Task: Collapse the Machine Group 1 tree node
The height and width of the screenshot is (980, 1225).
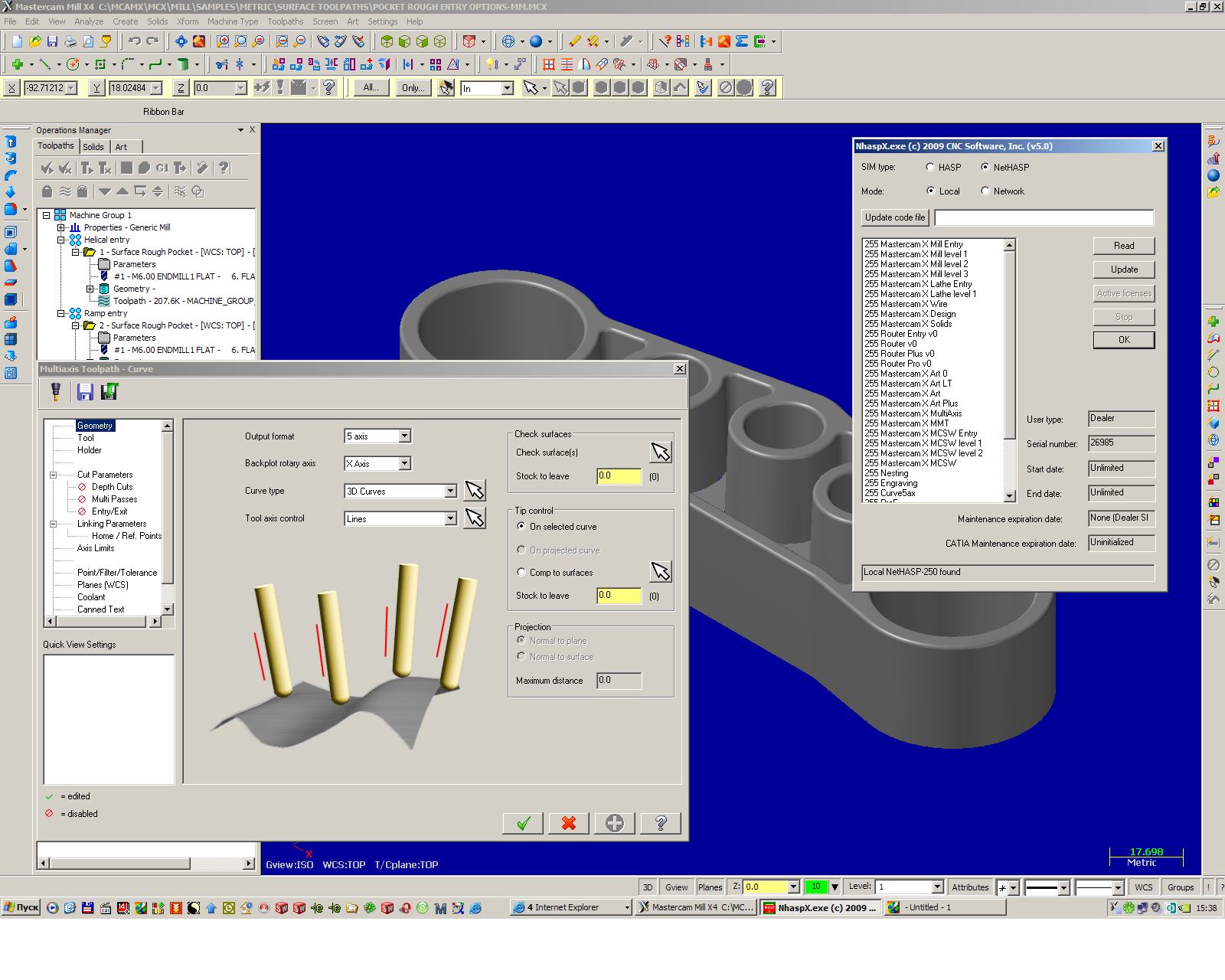Action: pos(46,215)
